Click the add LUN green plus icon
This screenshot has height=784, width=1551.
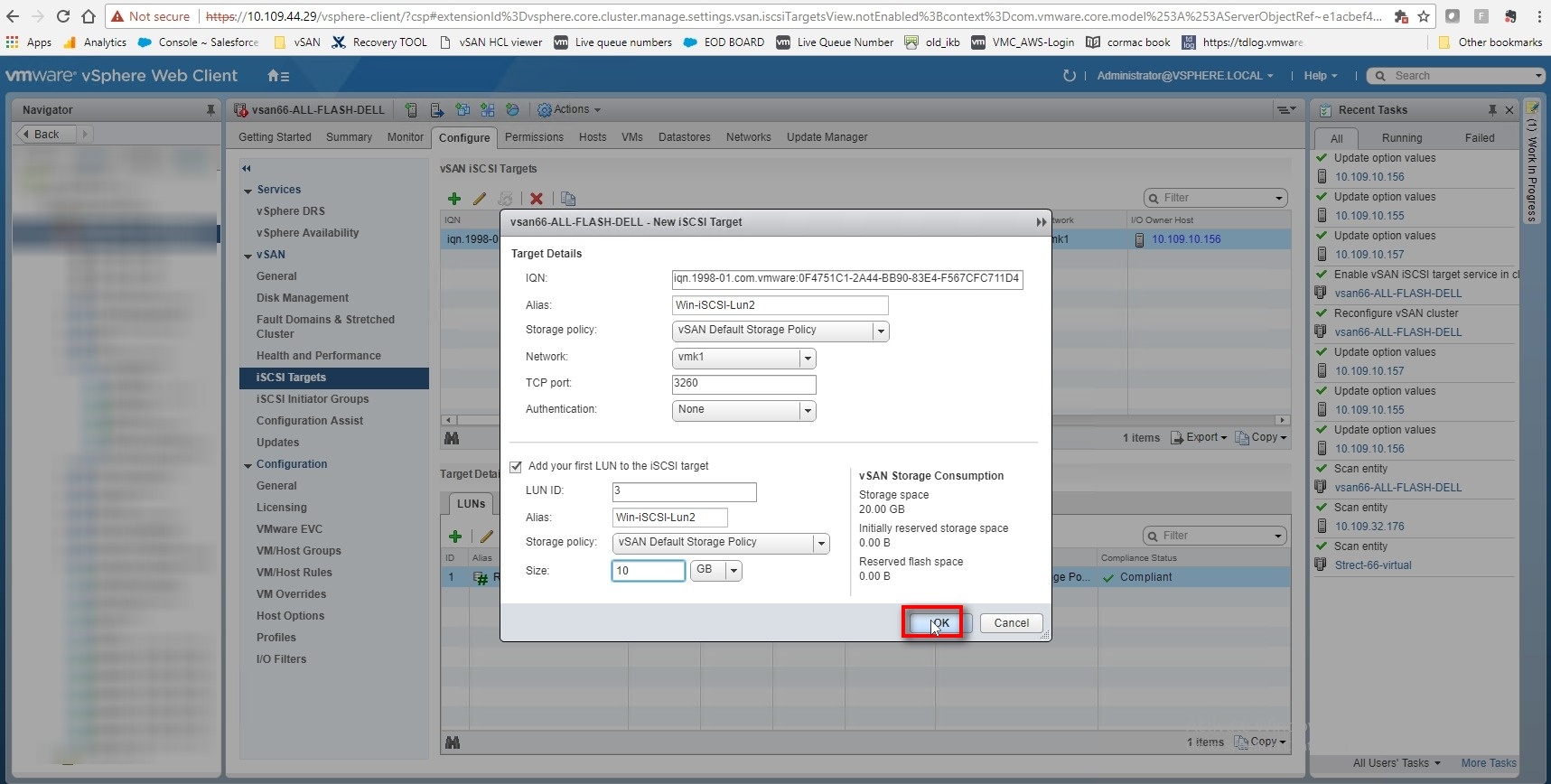pos(455,537)
